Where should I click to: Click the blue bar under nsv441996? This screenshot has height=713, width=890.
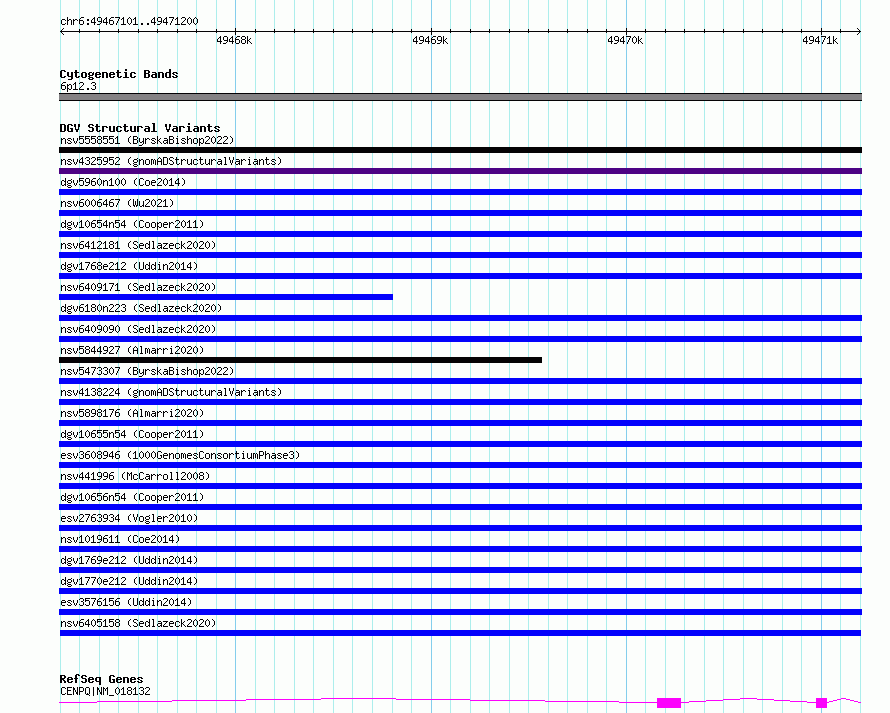coord(460,486)
